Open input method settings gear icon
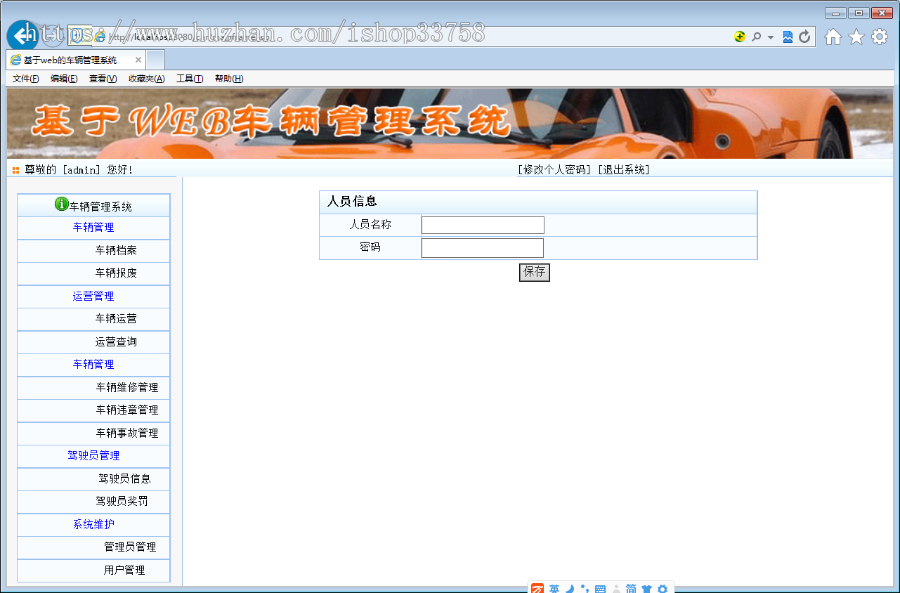The image size is (900, 593). point(662,588)
